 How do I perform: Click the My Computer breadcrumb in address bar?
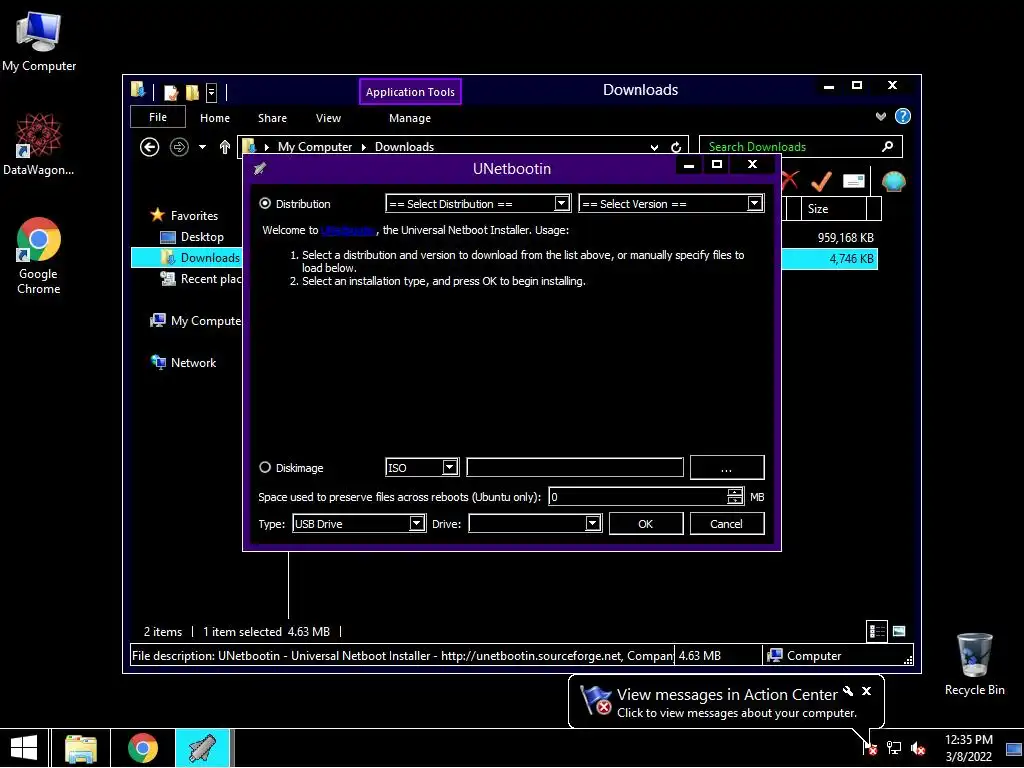[x=315, y=147]
